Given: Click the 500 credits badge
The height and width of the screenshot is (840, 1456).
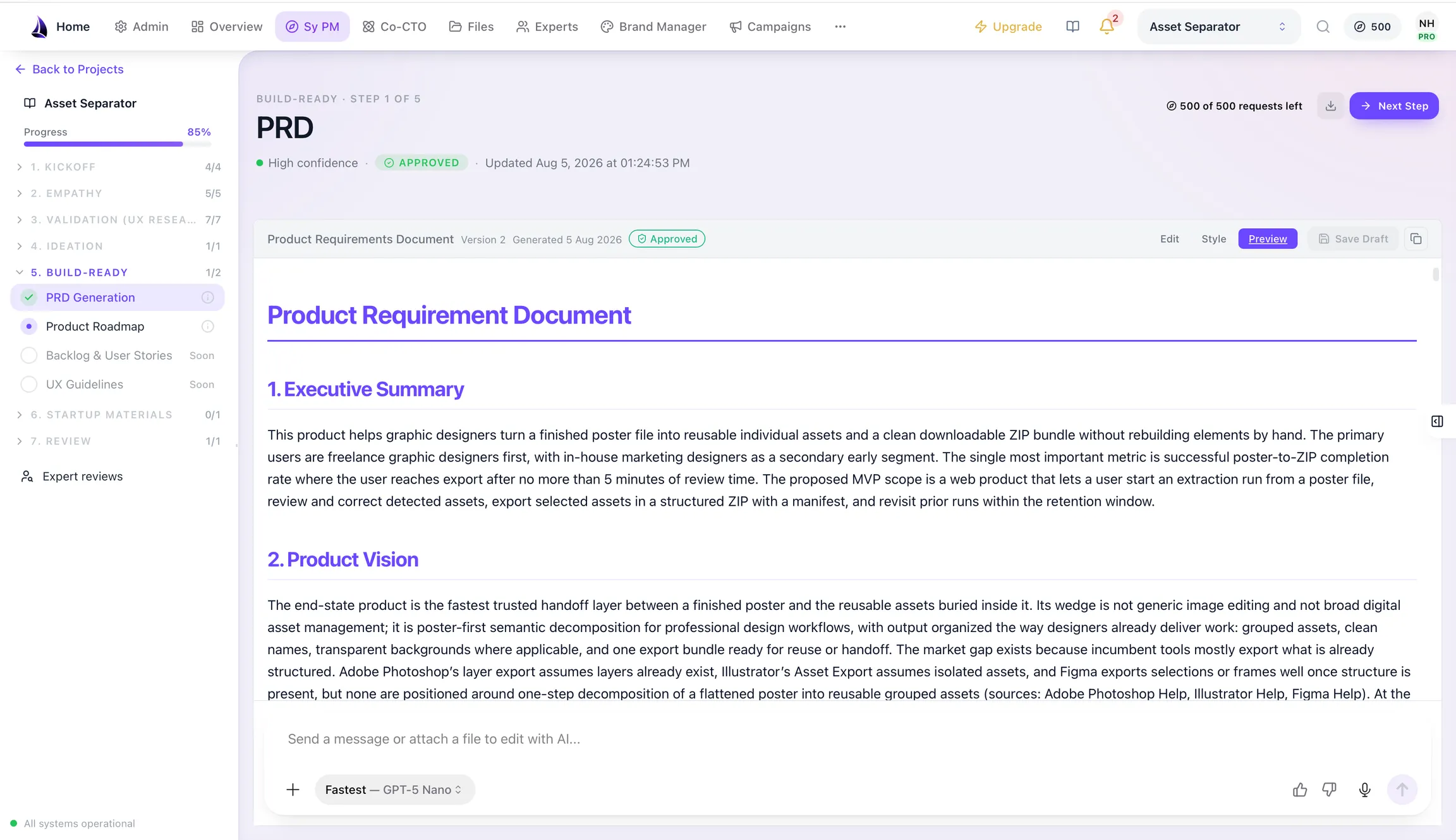Looking at the screenshot, I should pyautogui.click(x=1372, y=27).
